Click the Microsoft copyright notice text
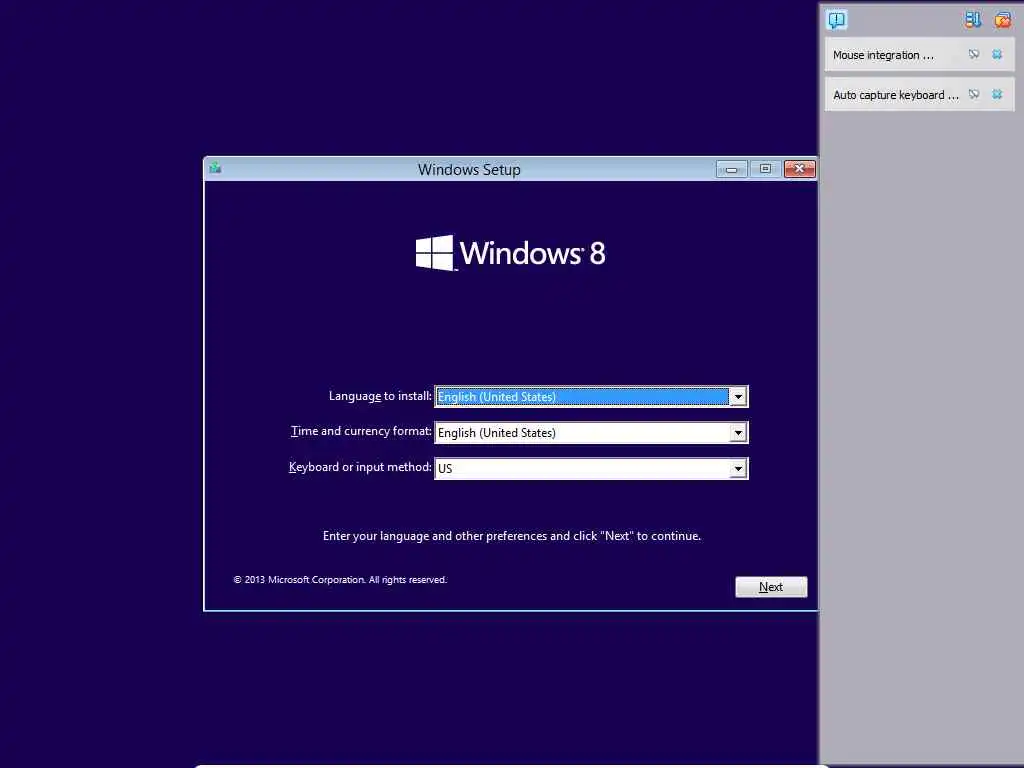The width and height of the screenshot is (1024, 768). pos(340,579)
